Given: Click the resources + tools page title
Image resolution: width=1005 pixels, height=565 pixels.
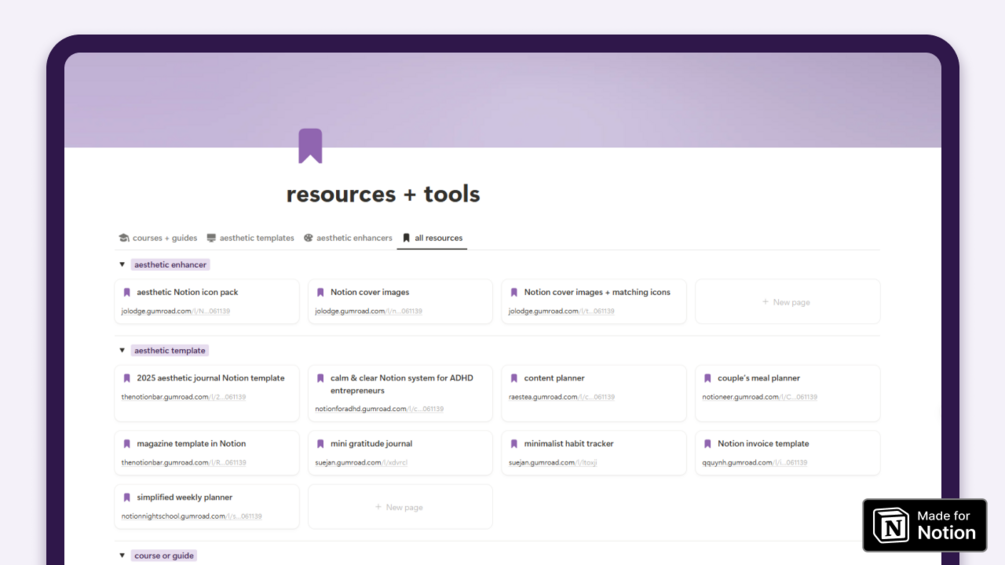Looking at the screenshot, I should [383, 194].
